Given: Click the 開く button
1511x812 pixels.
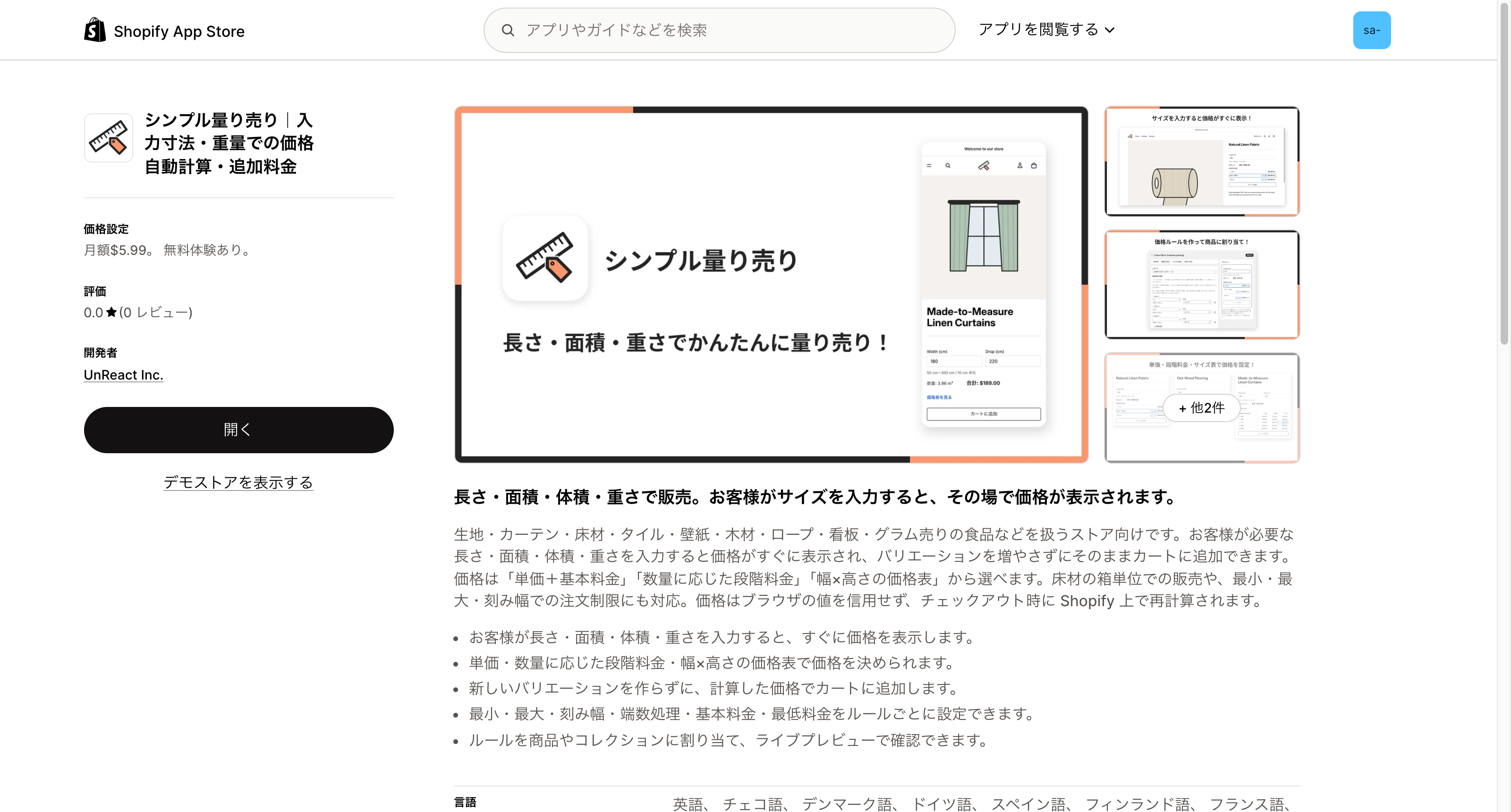Looking at the screenshot, I should click(239, 430).
